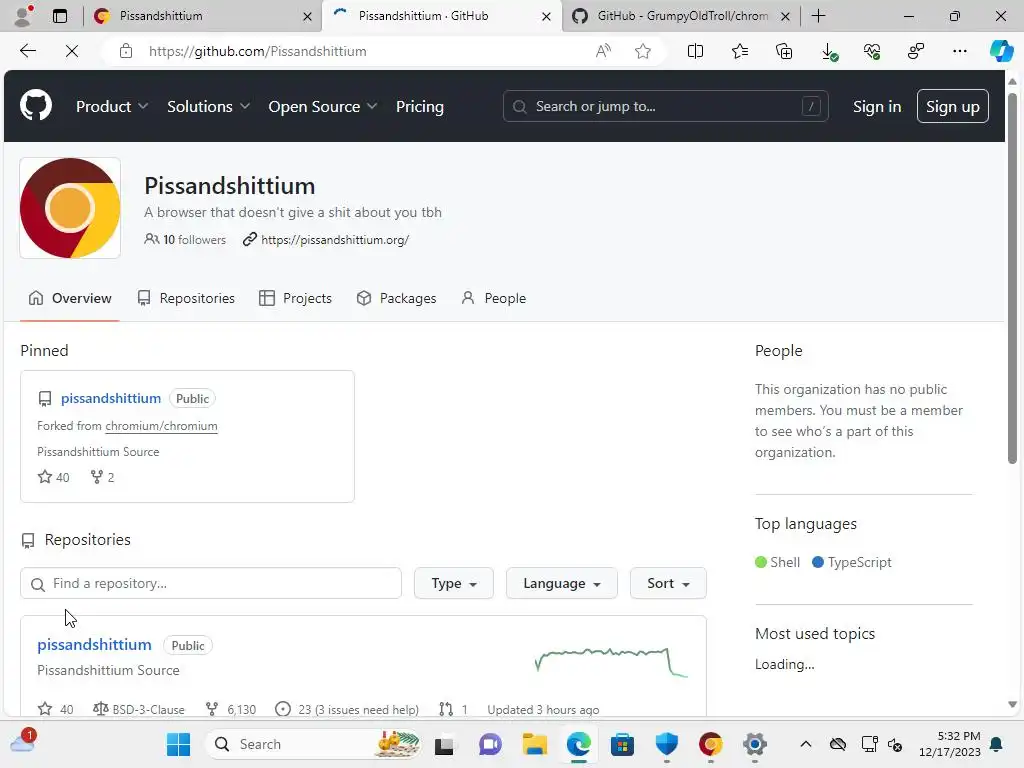The width and height of the screenshot is (1024, 768).
Task: Open the Language filter dropdown
Action: pos(562,583)
